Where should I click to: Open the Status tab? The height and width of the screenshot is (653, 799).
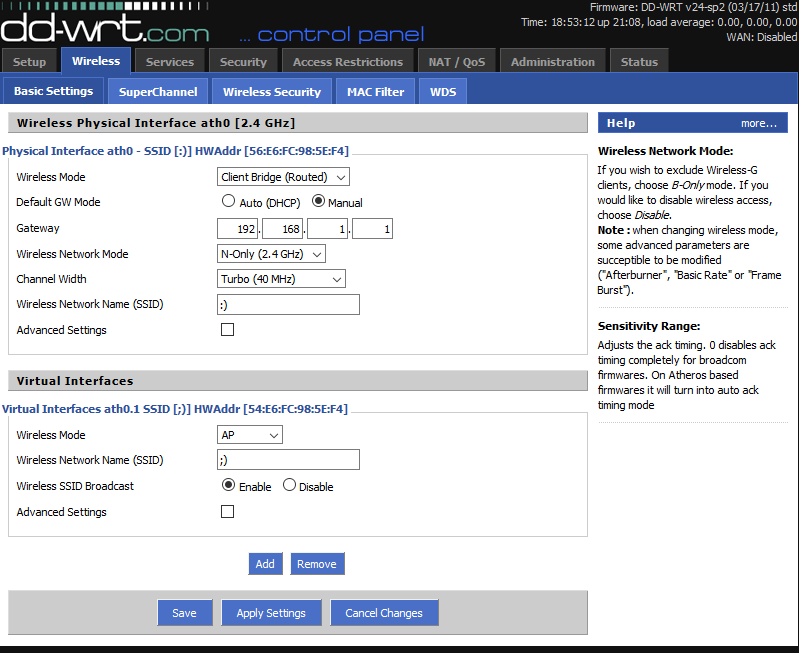click(639, 62)
